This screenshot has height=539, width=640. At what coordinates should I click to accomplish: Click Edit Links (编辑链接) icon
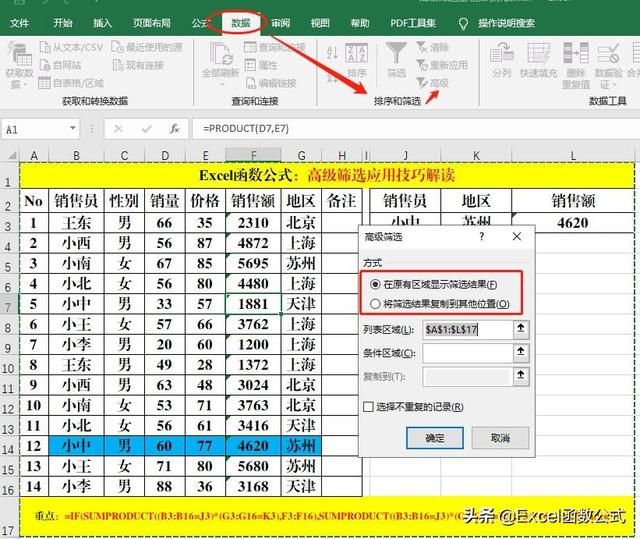[251, 83]
